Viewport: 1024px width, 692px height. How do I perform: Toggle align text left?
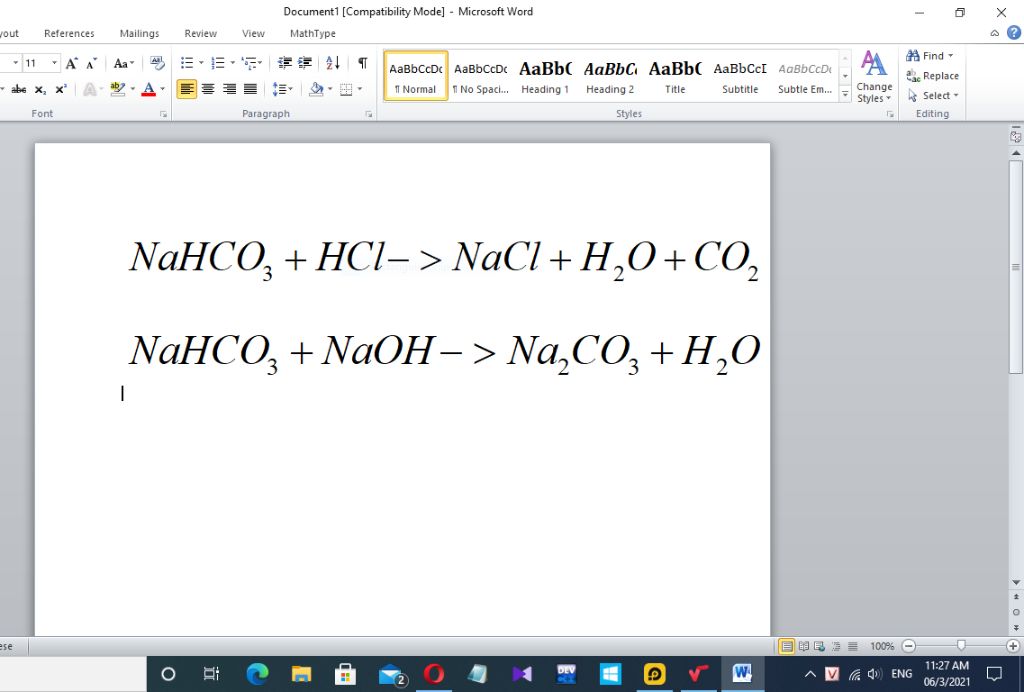tap(187, 89)
